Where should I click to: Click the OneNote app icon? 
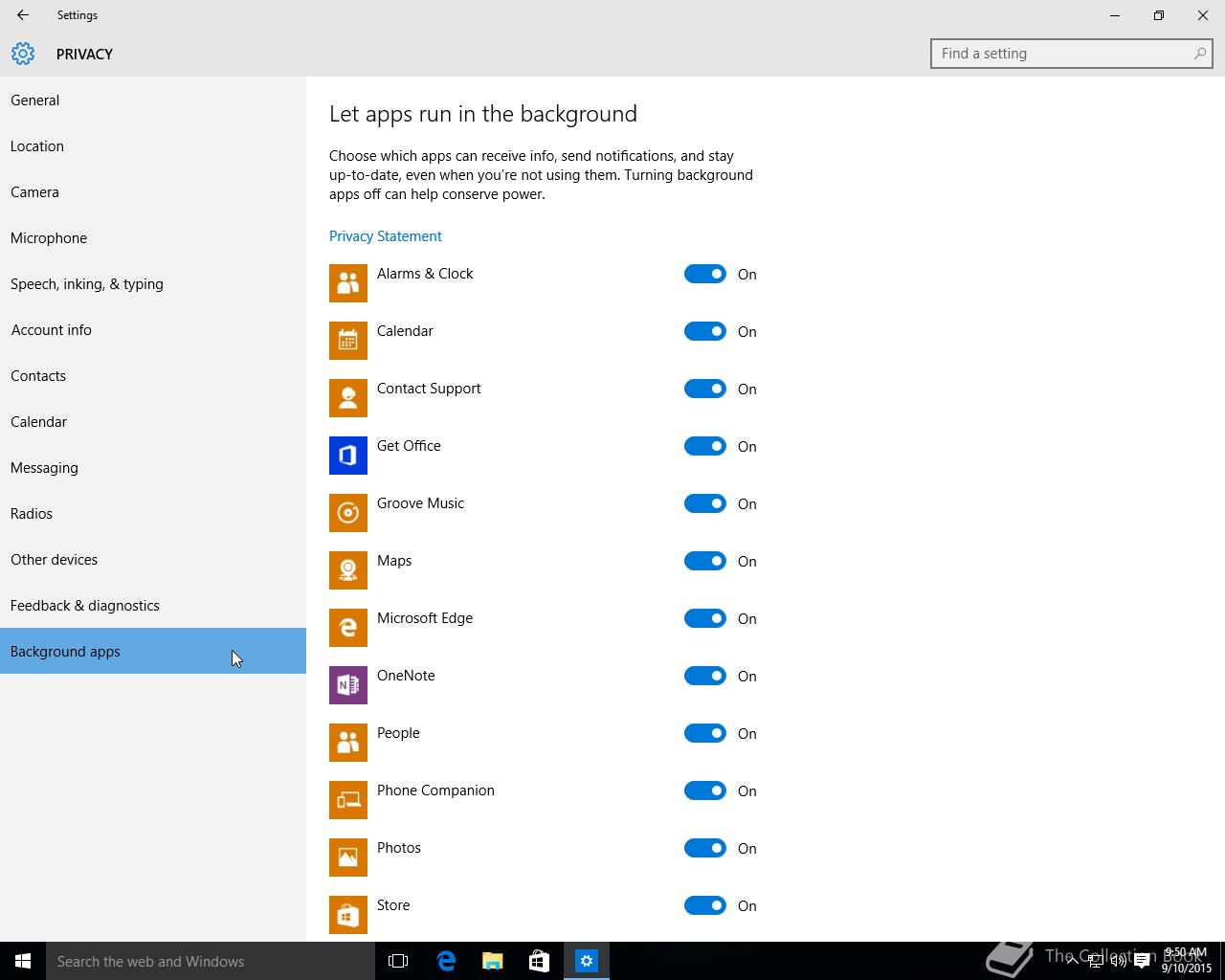(348, 685)
